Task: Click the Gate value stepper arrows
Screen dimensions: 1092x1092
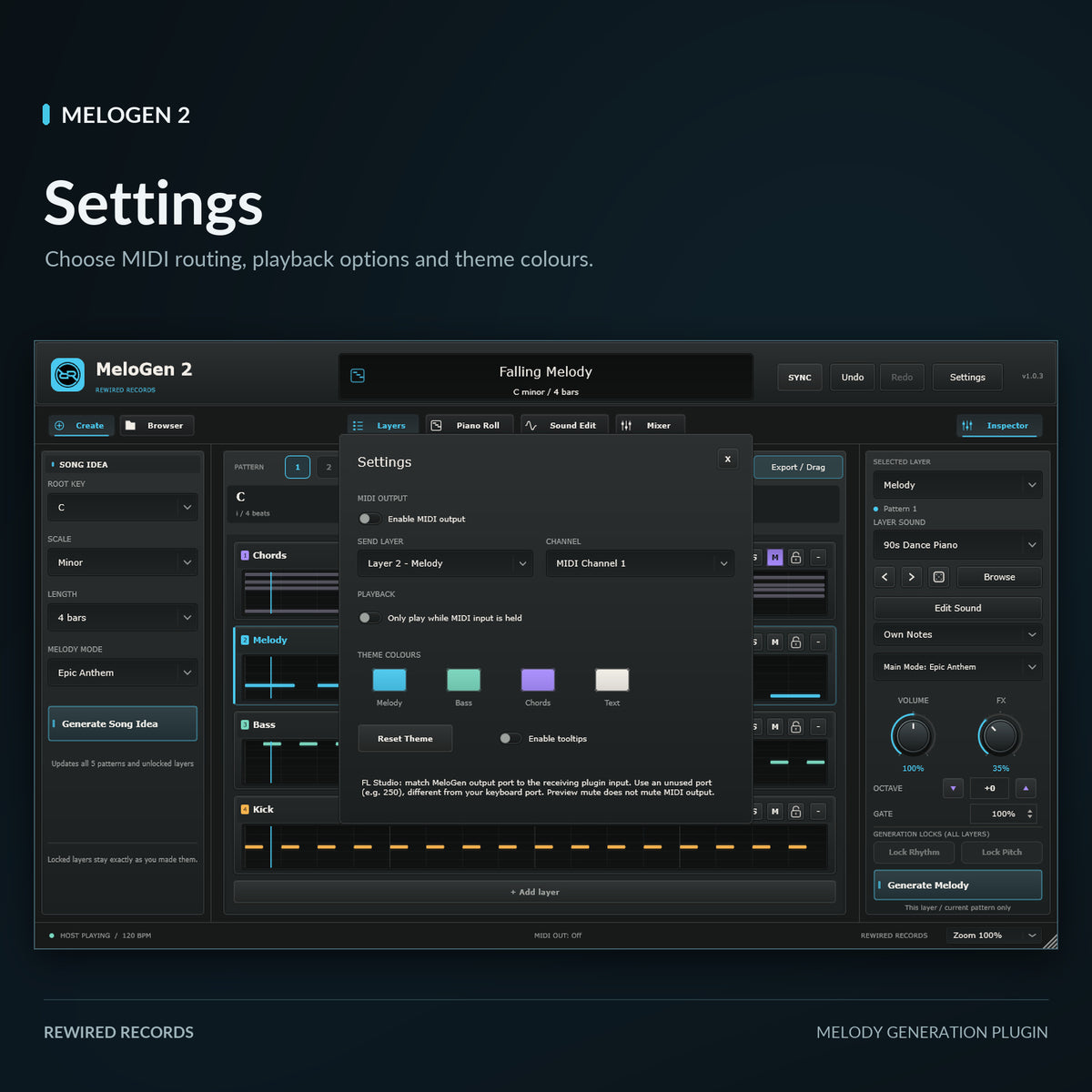Action: (1030, 814)
